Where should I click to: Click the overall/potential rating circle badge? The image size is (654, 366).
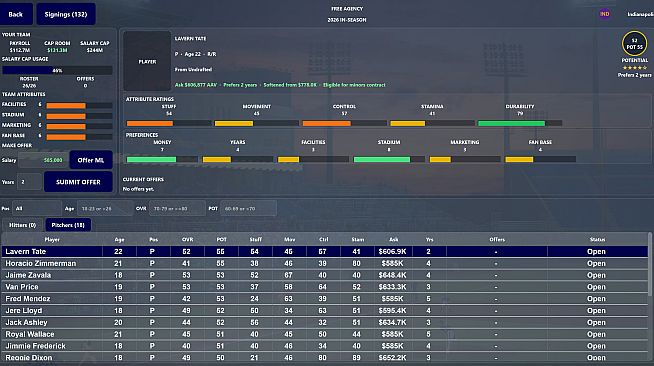pyautogui.click(x=634, y=43)
